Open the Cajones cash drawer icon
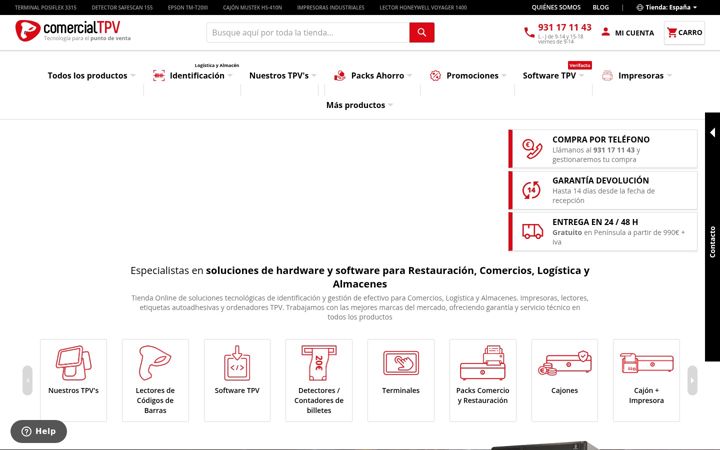Screen dimensions: 720x450 pos(564,363)
